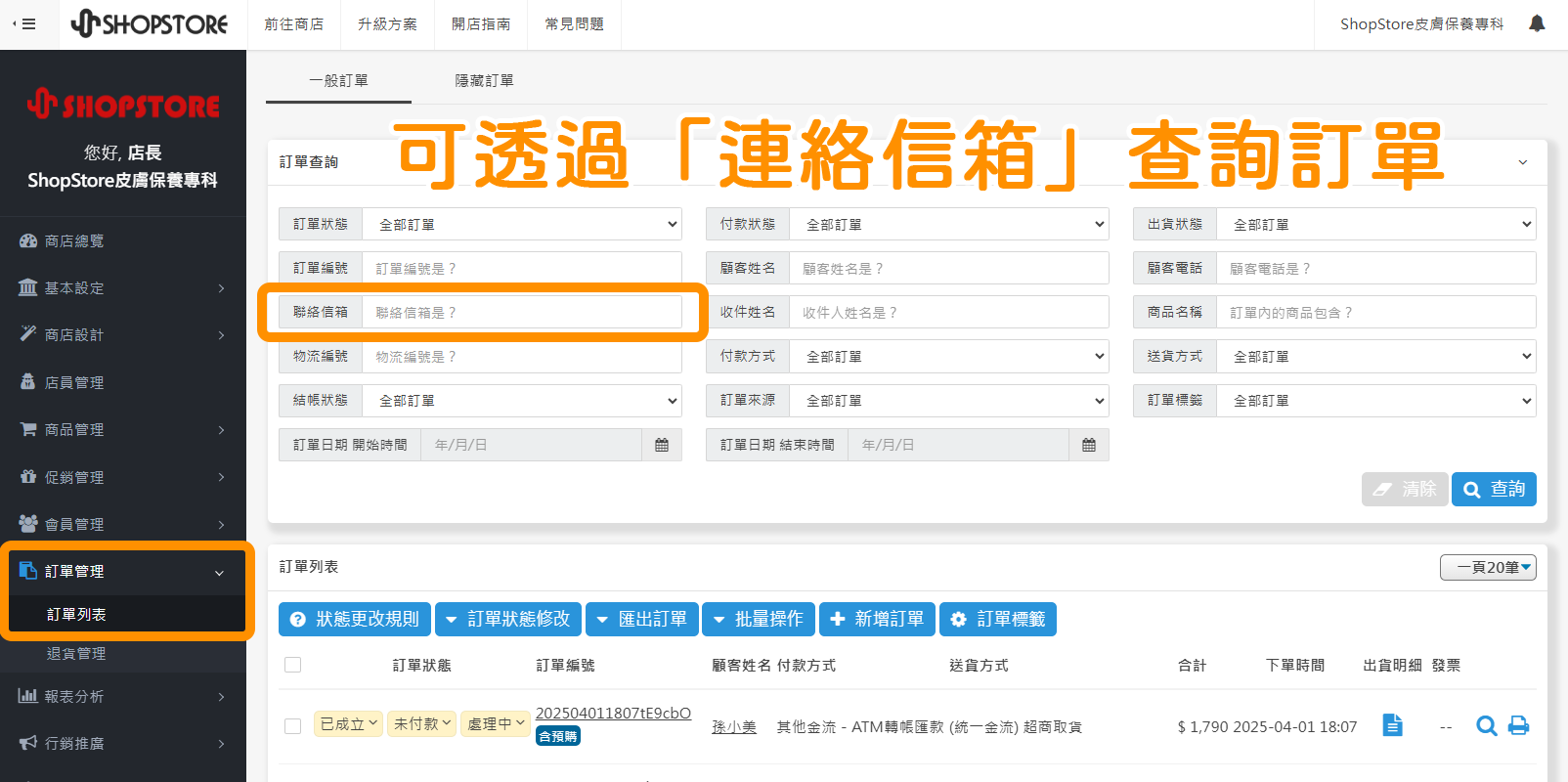
Task: Open 一頁20筆 page size dropdown
Action: click(1488, 567)
